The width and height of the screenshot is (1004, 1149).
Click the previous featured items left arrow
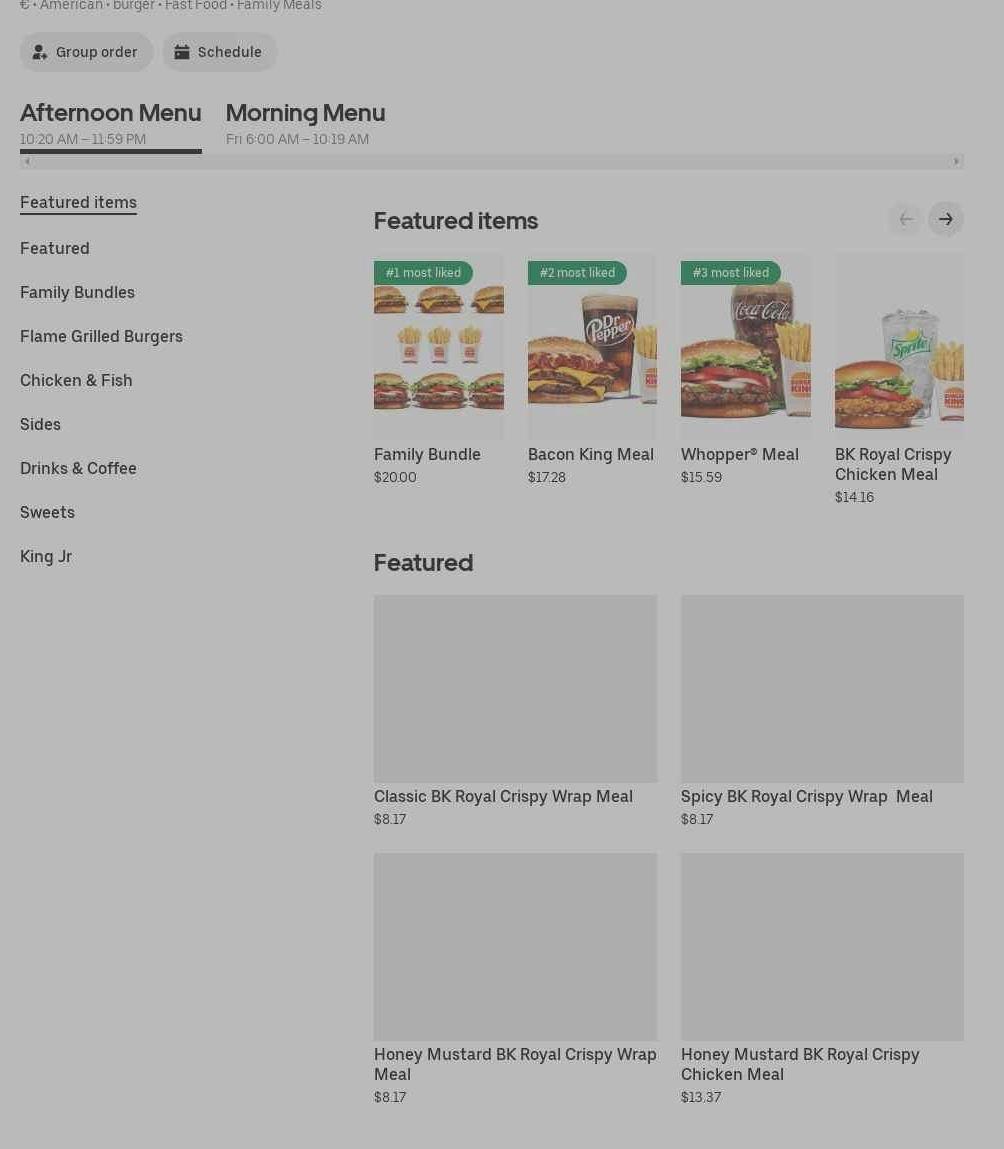pyautogui.click(x=906, y=219)
